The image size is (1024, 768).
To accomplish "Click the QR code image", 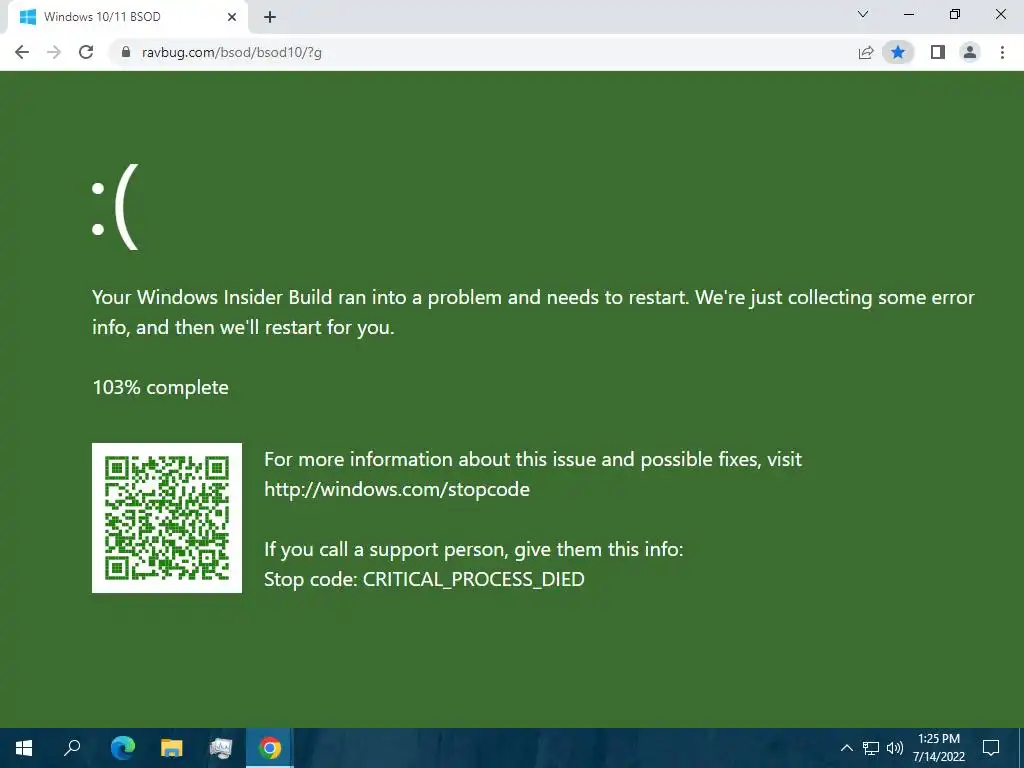I will 167,518.
